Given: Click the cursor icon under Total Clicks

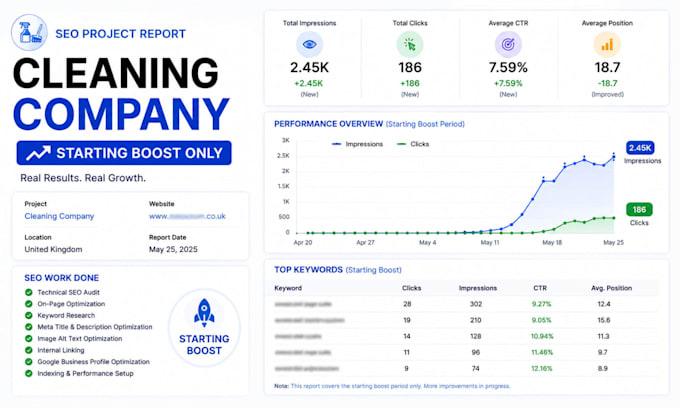Looking at the screenshot, I should tap(410, 44).
